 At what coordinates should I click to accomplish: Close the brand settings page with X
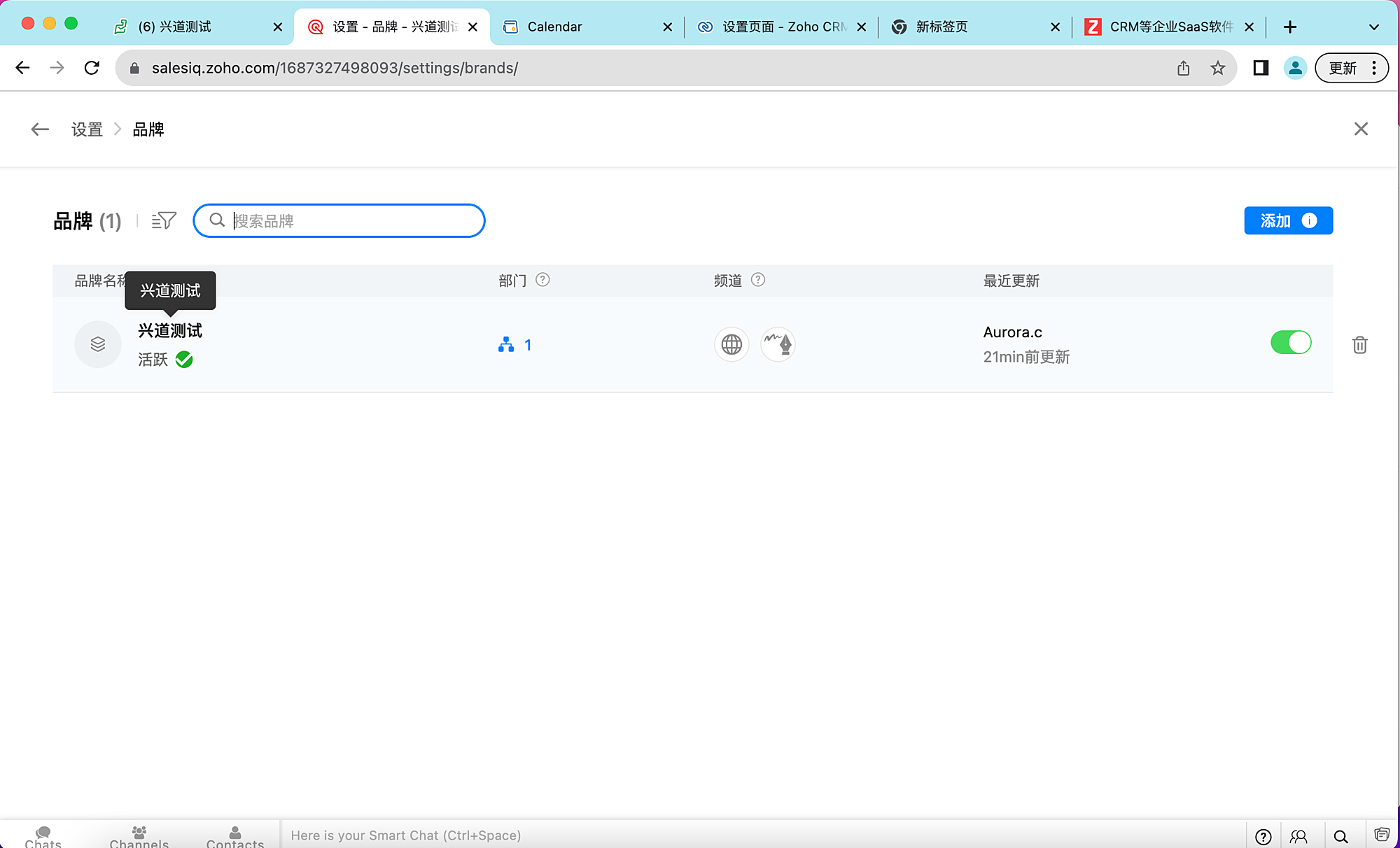point(1361,129)
